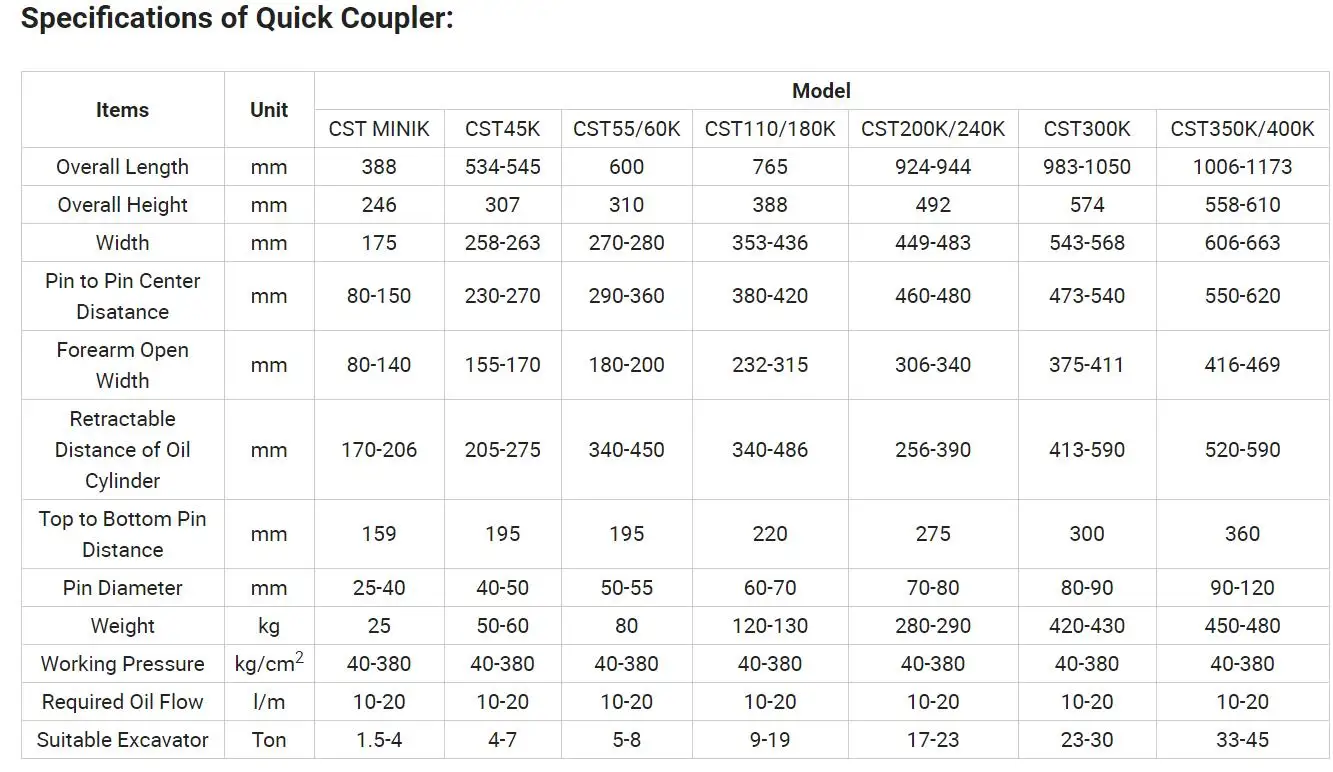This screenshot has width=1333, height=772.
Task: Click the Model header cell
Action: 821,91
